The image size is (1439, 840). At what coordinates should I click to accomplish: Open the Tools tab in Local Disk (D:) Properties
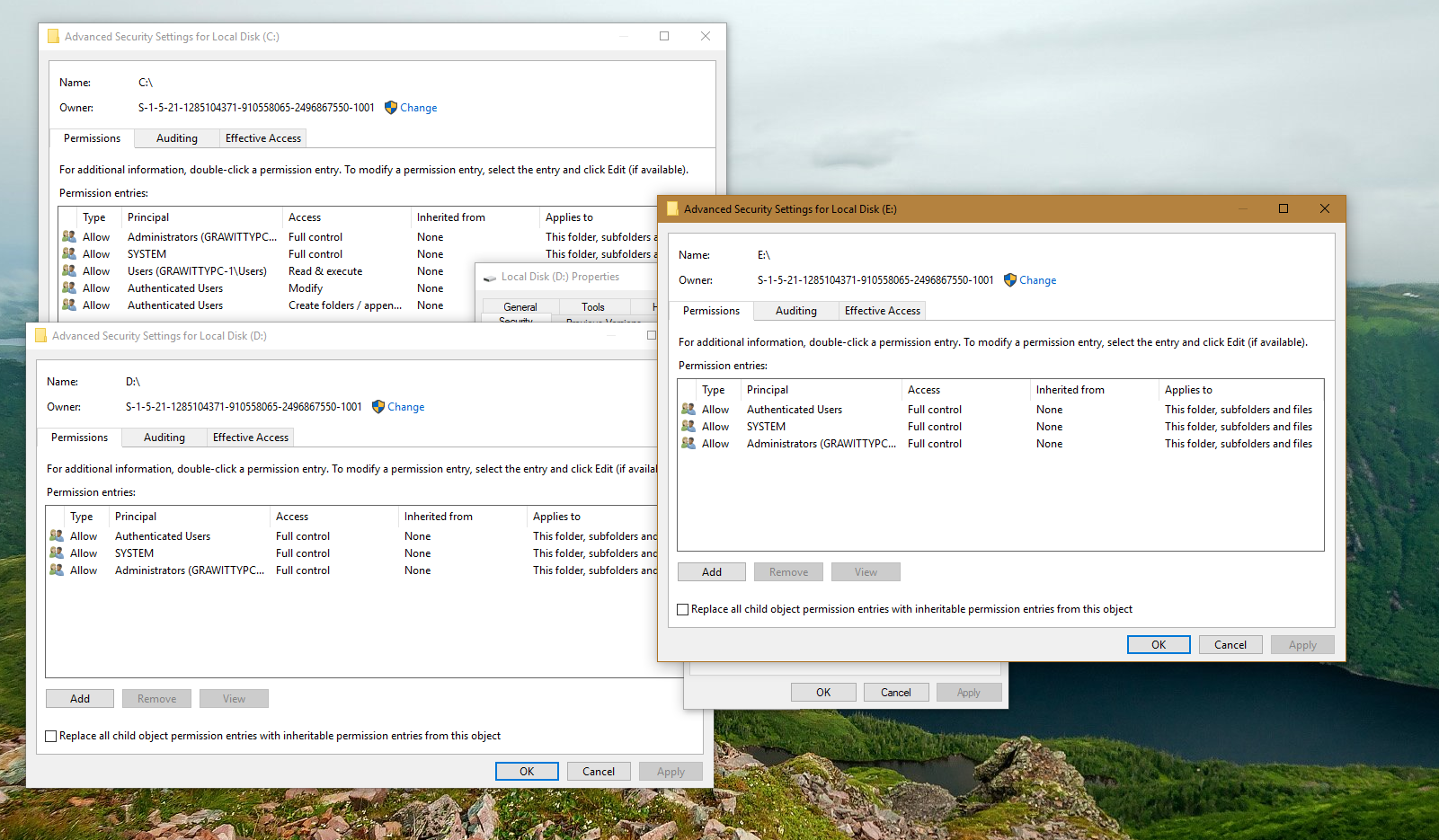(593, 307)
